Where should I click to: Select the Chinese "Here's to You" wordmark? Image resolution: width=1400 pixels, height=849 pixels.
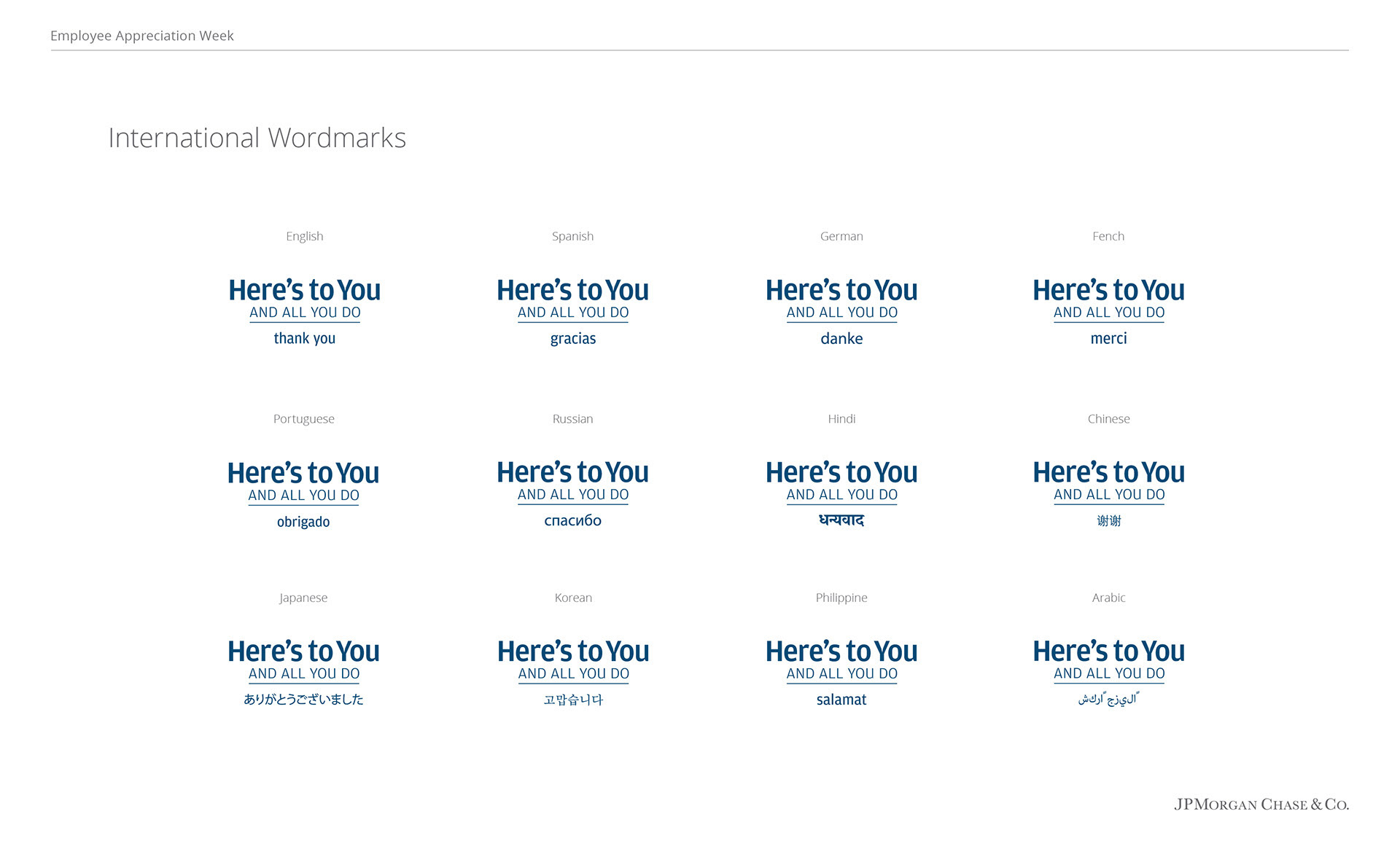pyautogui.click(x=1109, y=472)
